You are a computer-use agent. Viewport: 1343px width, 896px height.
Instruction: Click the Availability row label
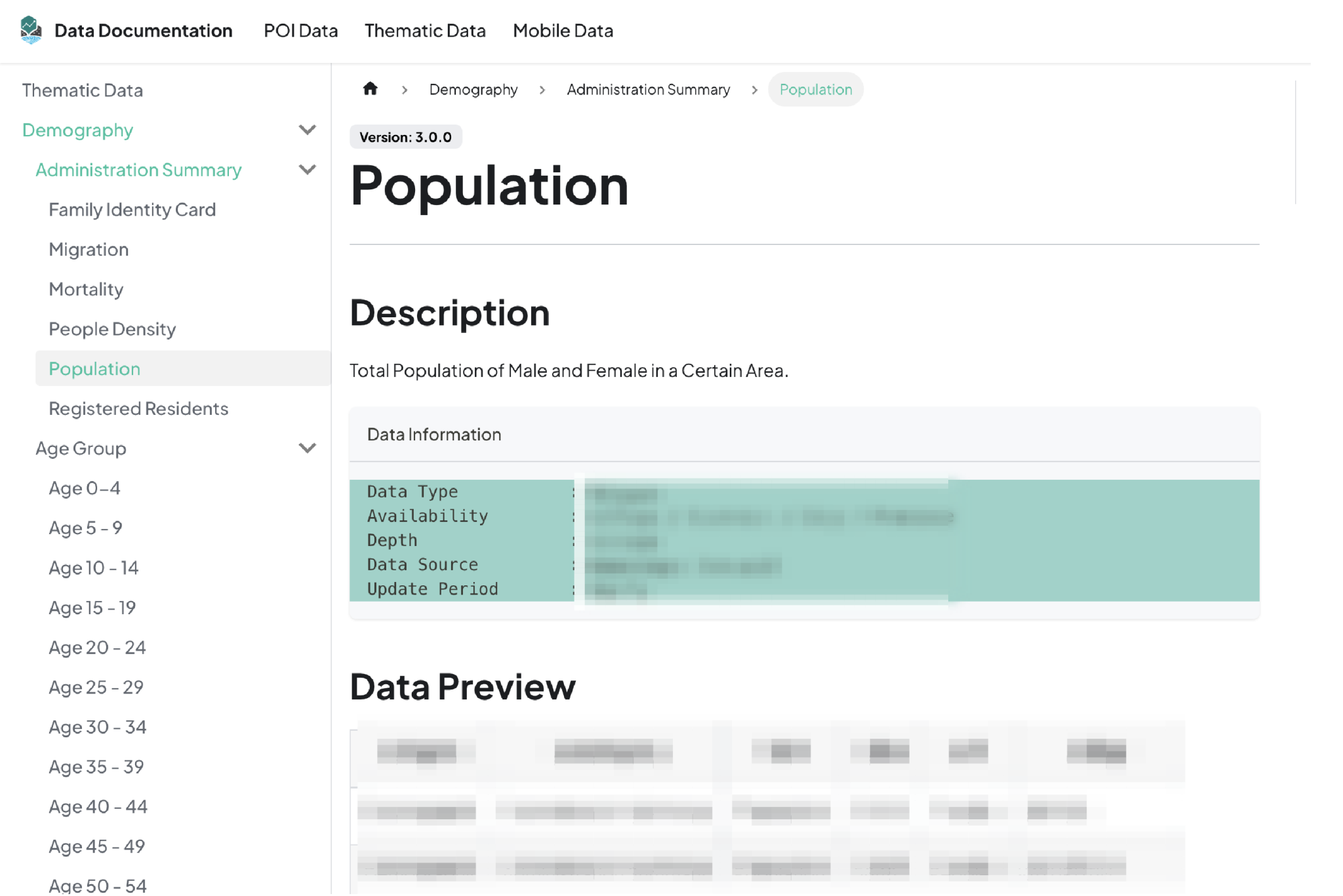tap(427, 516)
